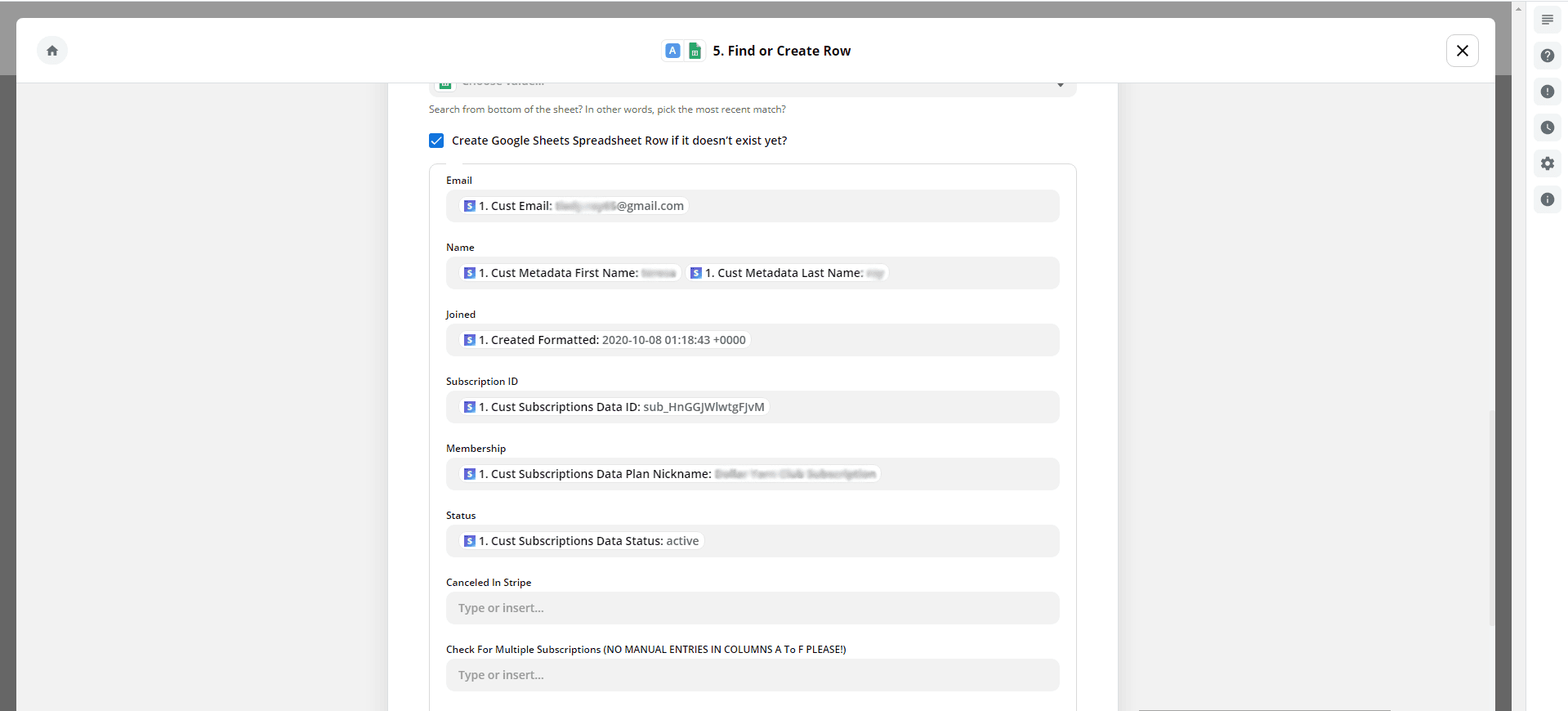Screen dimensions: 1568x711
Task: Click the Check For Multiple Subscriptions field
Action: click(x=753, y=675)
